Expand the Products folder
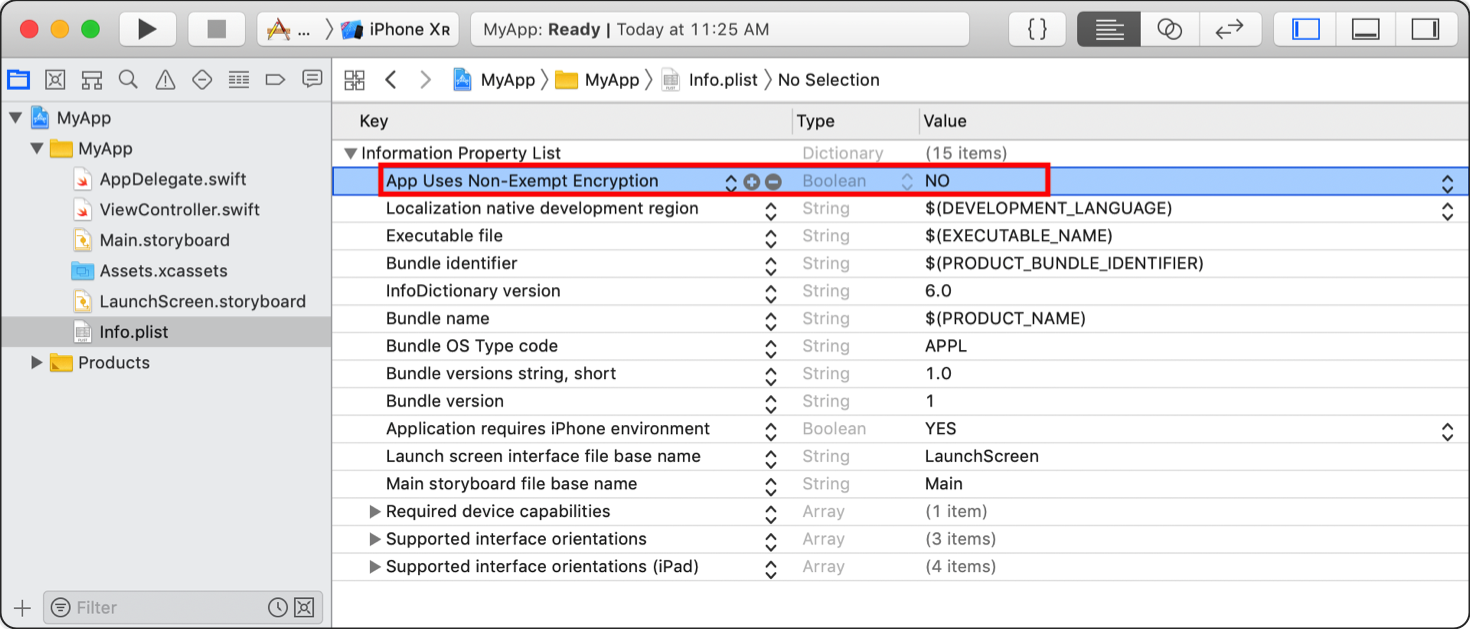This screenshot has width=1470, height=629. pyautogui.click(x=37, y=362)
